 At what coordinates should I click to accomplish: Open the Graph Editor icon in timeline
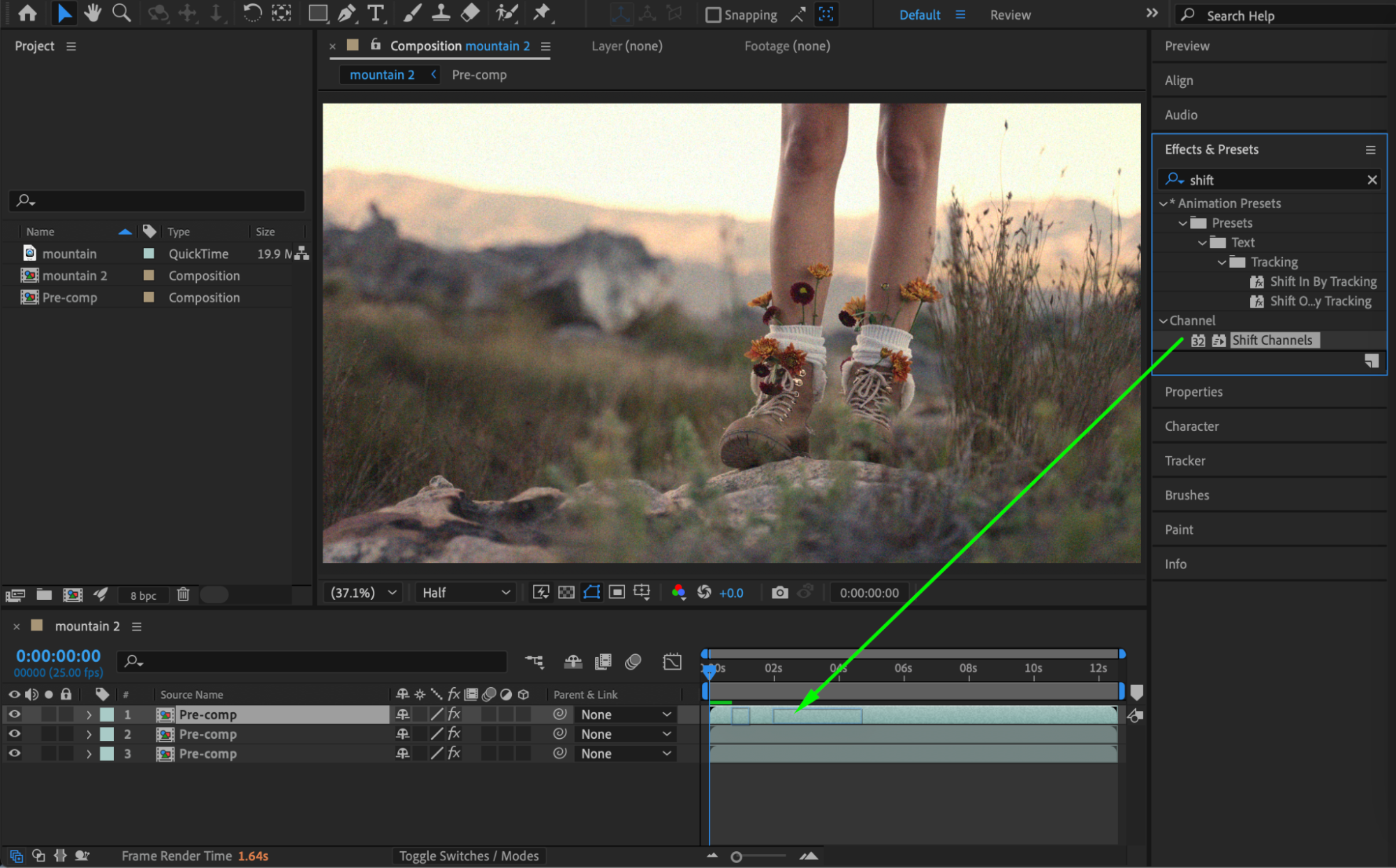[x=672, y=661]
